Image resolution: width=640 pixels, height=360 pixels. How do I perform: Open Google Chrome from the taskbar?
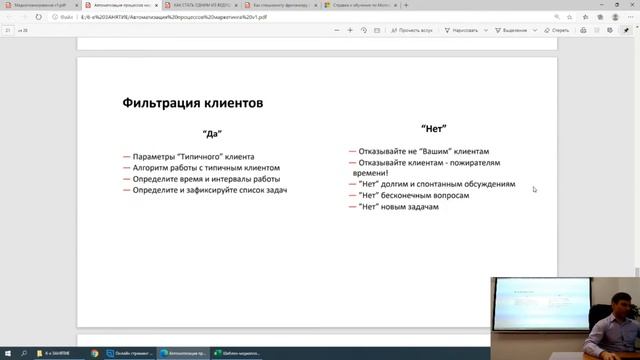click(95, 353)
